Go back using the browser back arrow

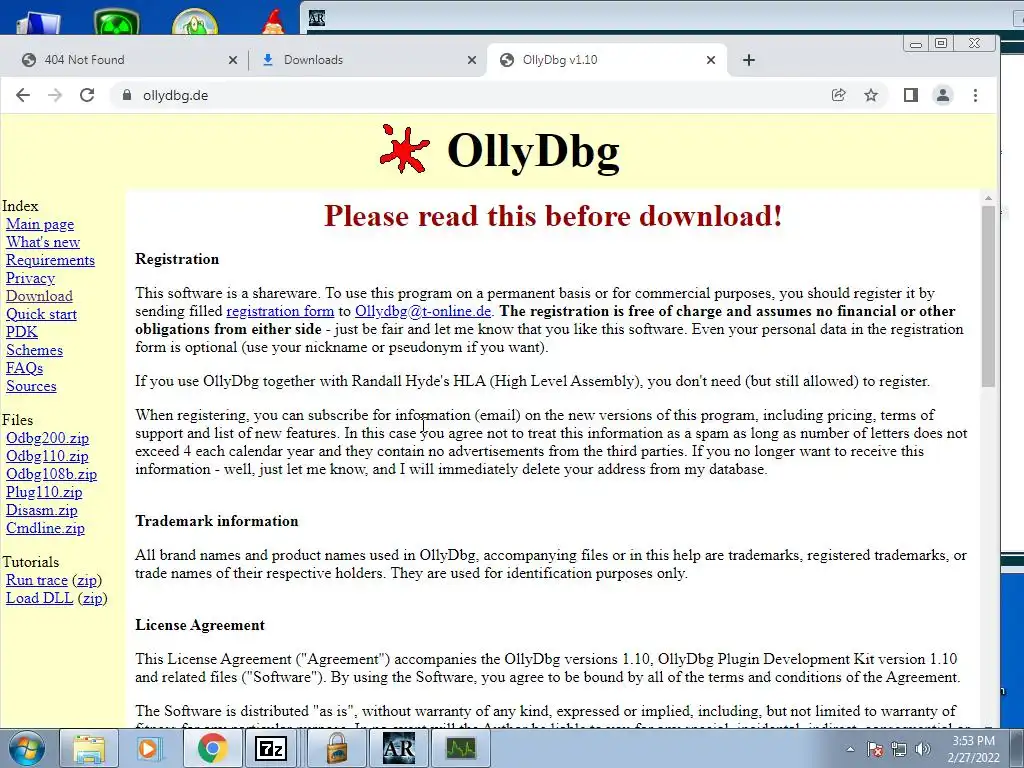point(23,95)
